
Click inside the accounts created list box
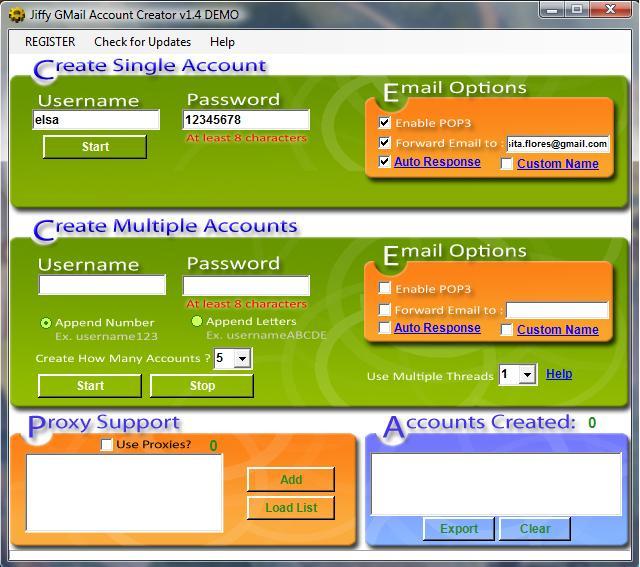click(x=496, y=484)
